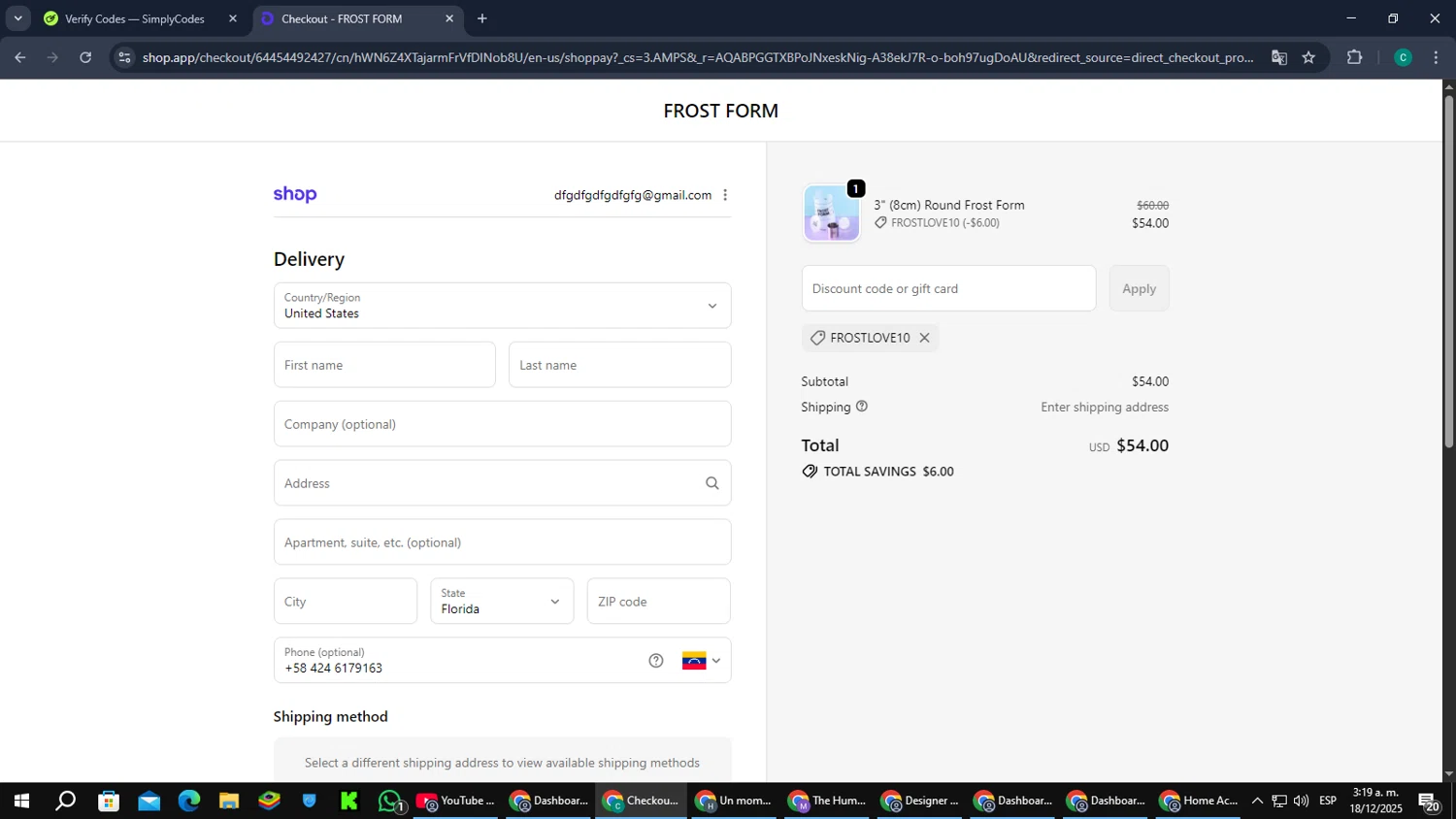Focus the First name field

384,365
